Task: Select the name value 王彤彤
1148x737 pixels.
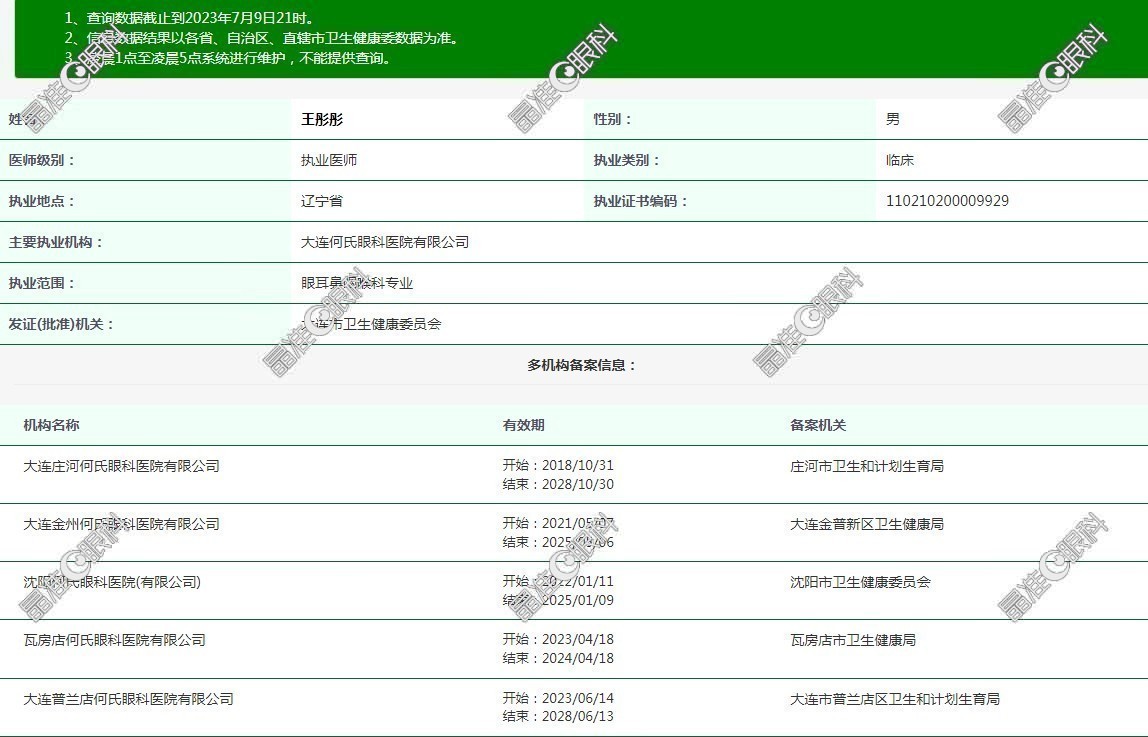Action: pos(321,119)
